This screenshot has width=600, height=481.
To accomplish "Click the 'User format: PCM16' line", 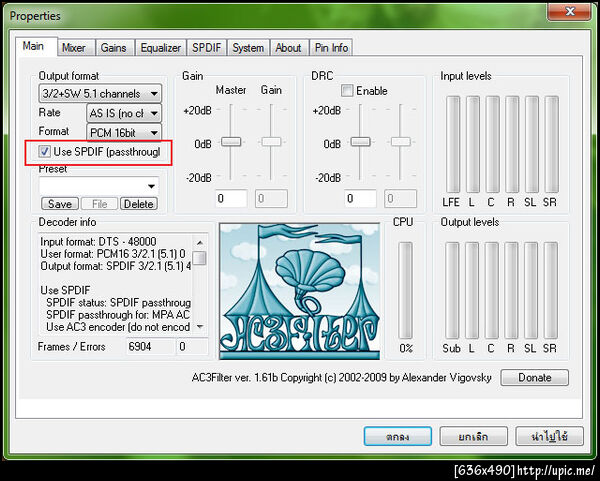I will click(x=113, y=254).
